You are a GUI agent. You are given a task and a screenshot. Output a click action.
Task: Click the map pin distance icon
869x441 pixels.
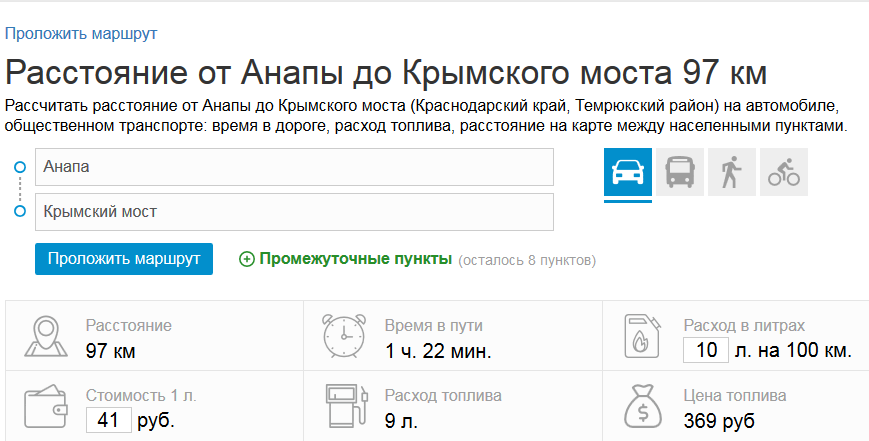[46, 336]
